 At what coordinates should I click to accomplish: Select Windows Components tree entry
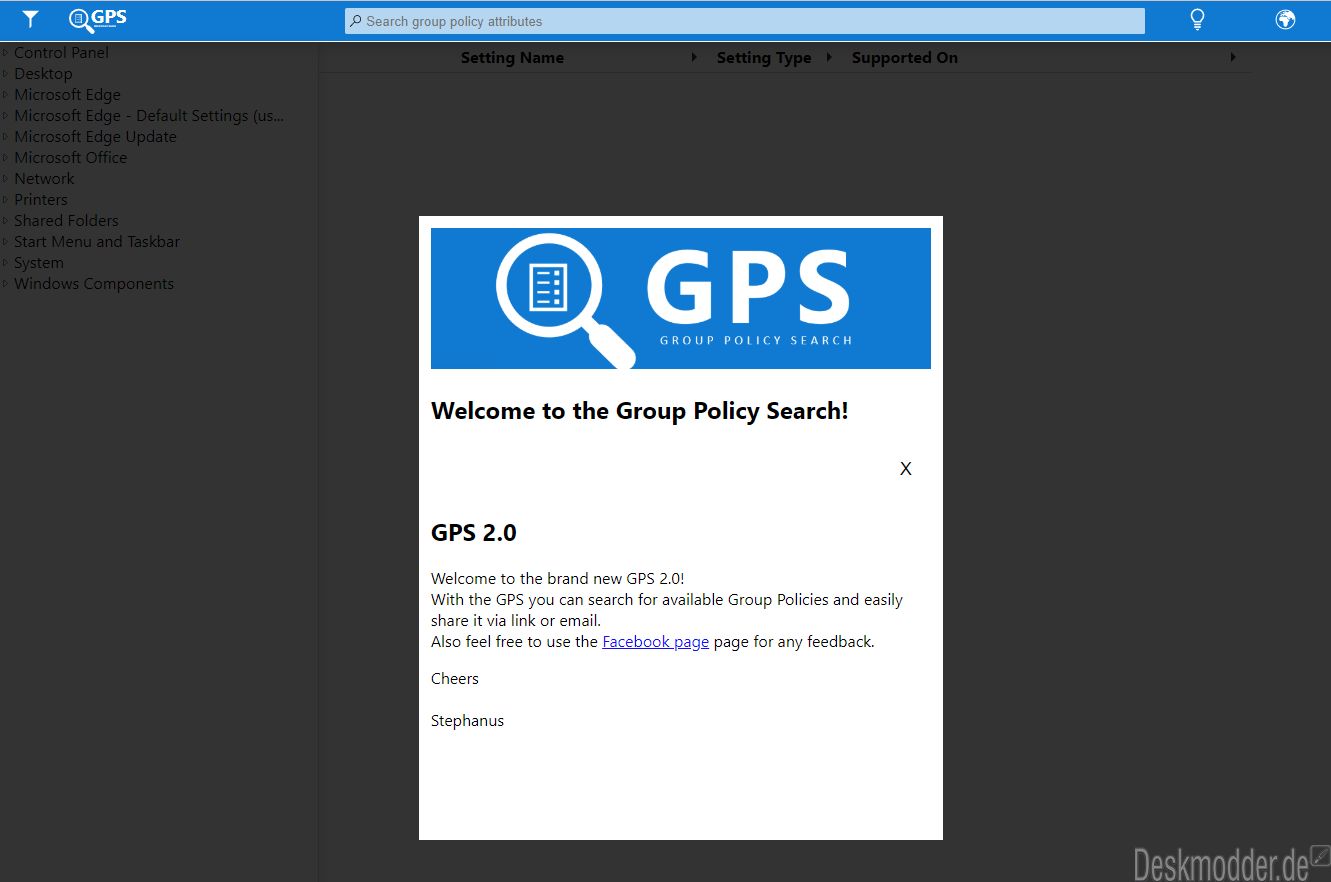[94, 284]
